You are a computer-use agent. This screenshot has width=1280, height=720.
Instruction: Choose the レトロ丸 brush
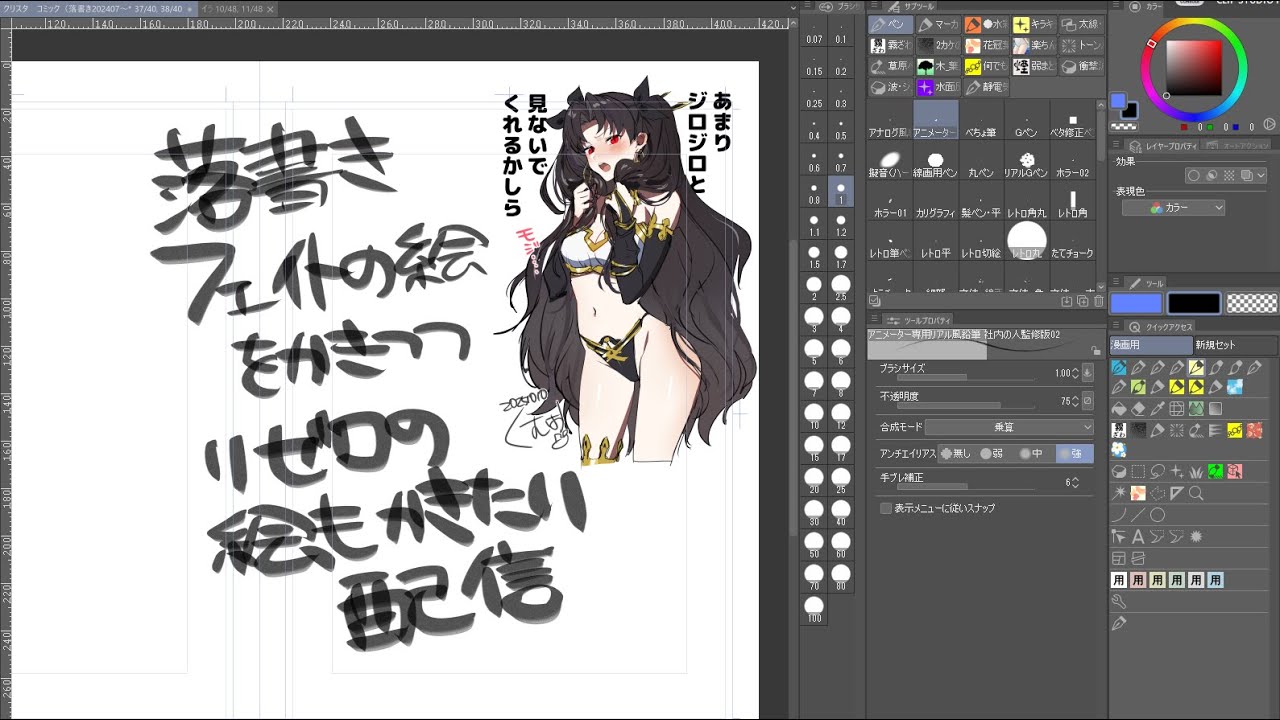click(x=1027, y=242)
